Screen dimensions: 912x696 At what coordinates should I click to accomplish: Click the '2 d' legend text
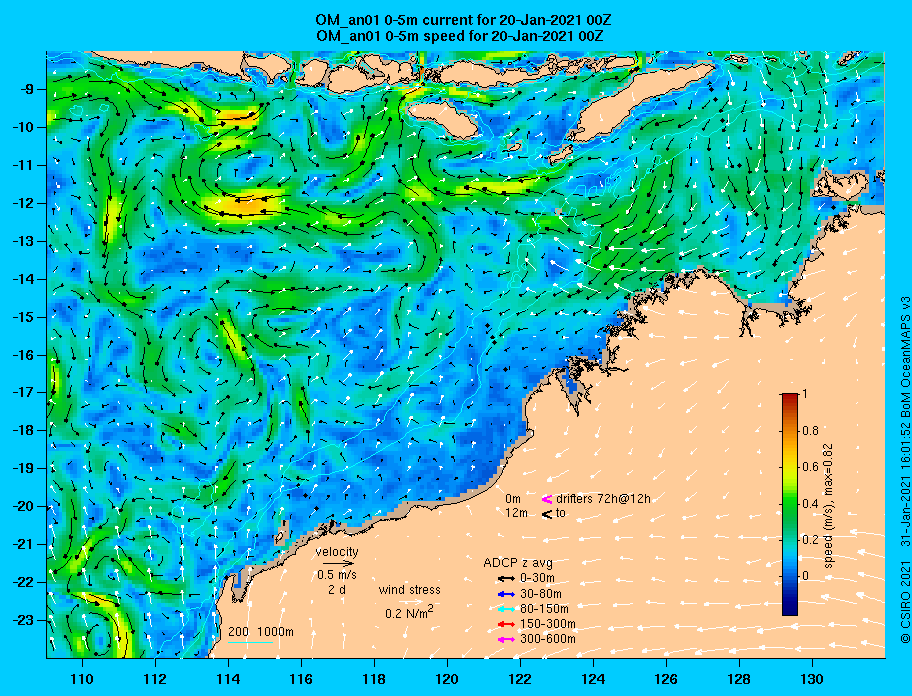337,589
